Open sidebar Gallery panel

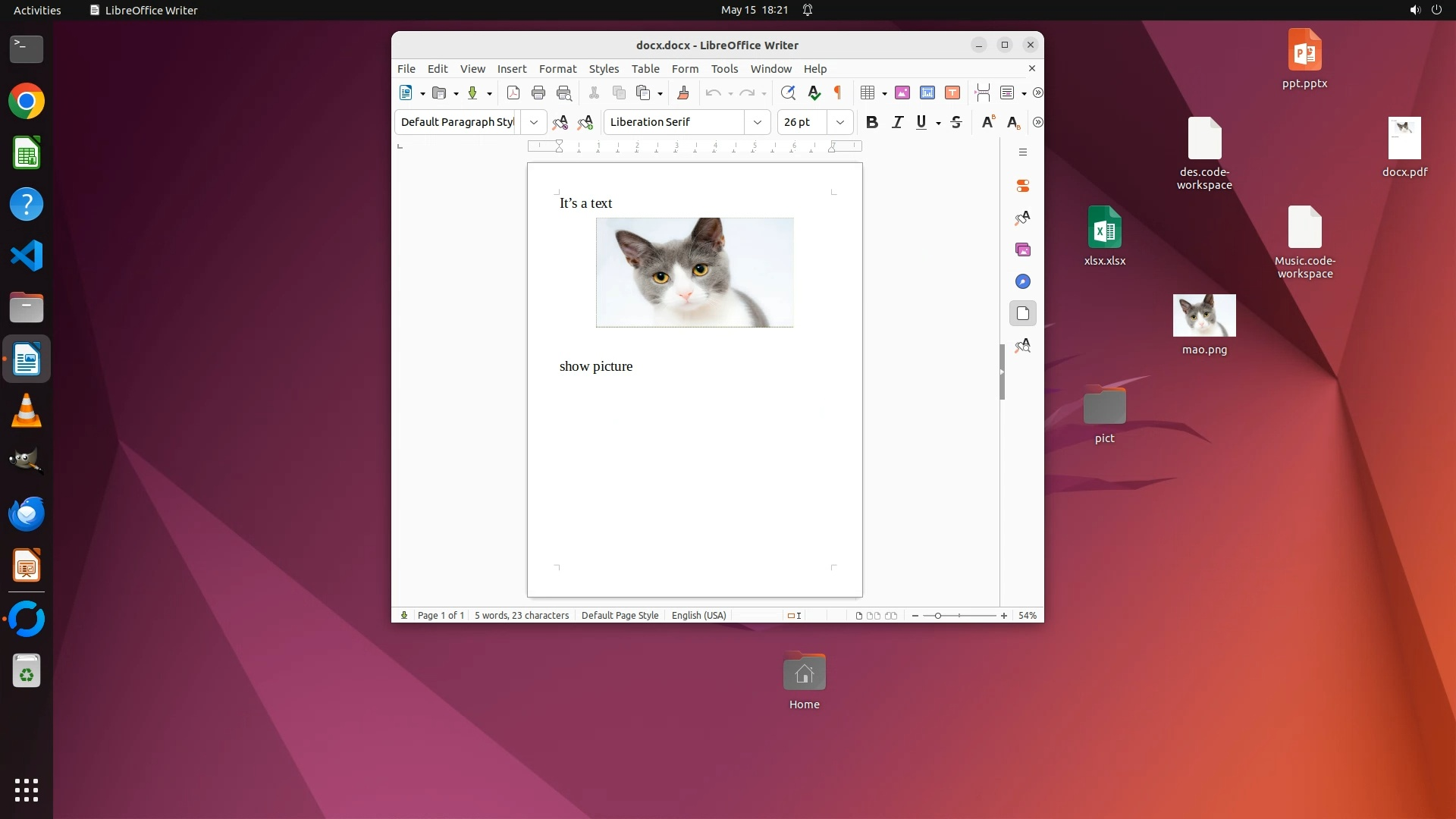[x=1023, y=249]
